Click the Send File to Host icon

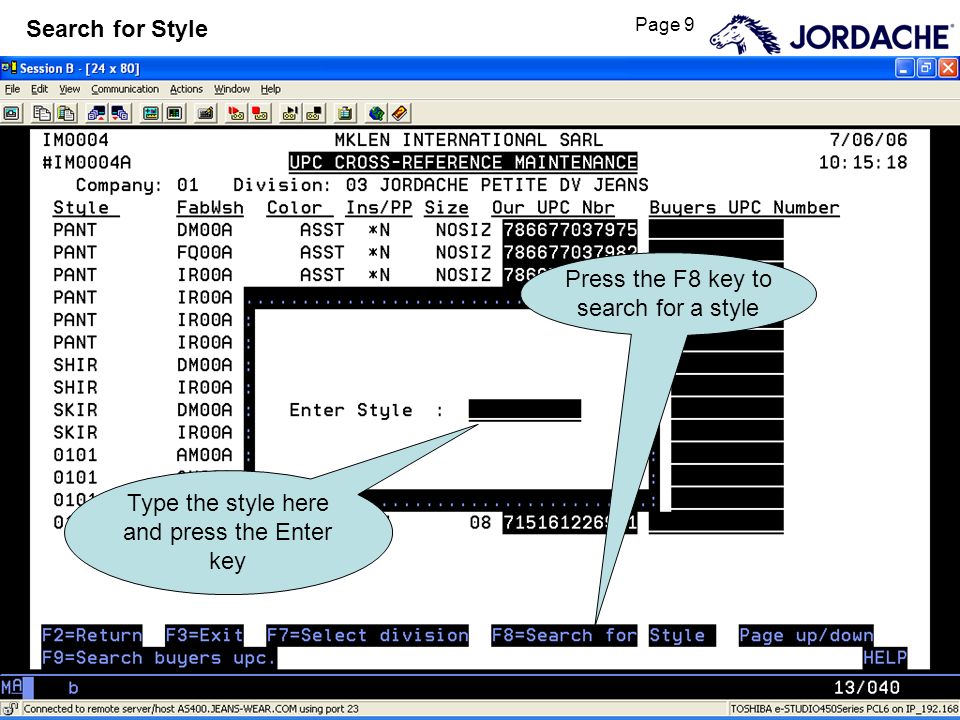tap(97, 113)
